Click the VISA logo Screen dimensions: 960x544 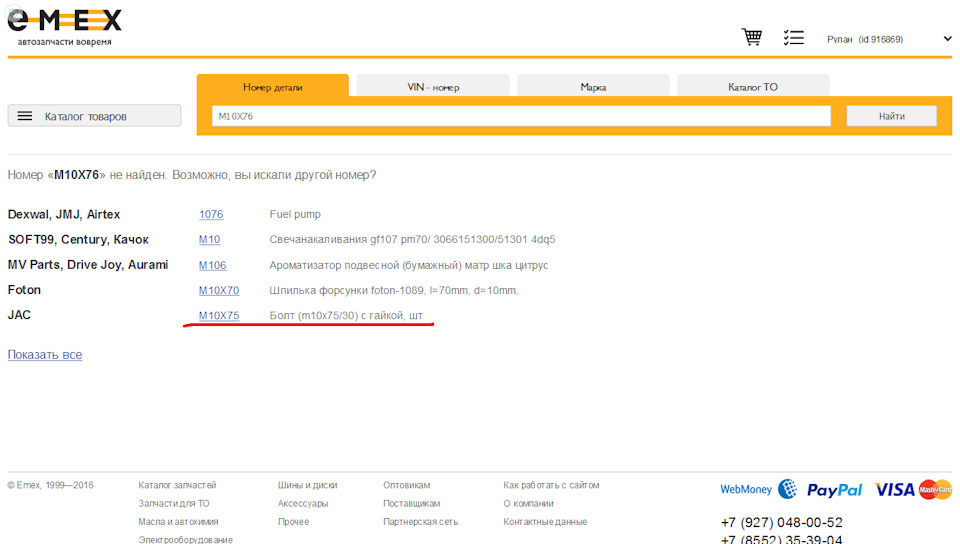(894, 489)
